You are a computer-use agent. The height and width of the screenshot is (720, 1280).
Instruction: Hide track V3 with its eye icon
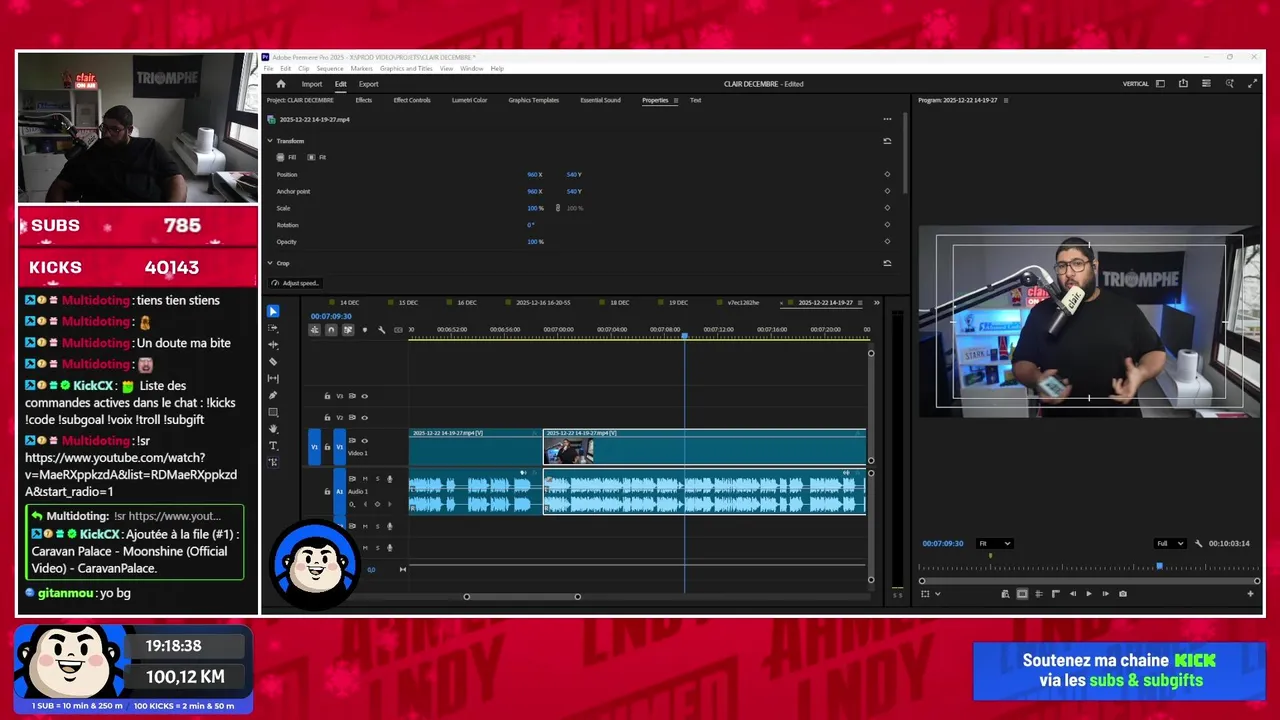[364, 396]
